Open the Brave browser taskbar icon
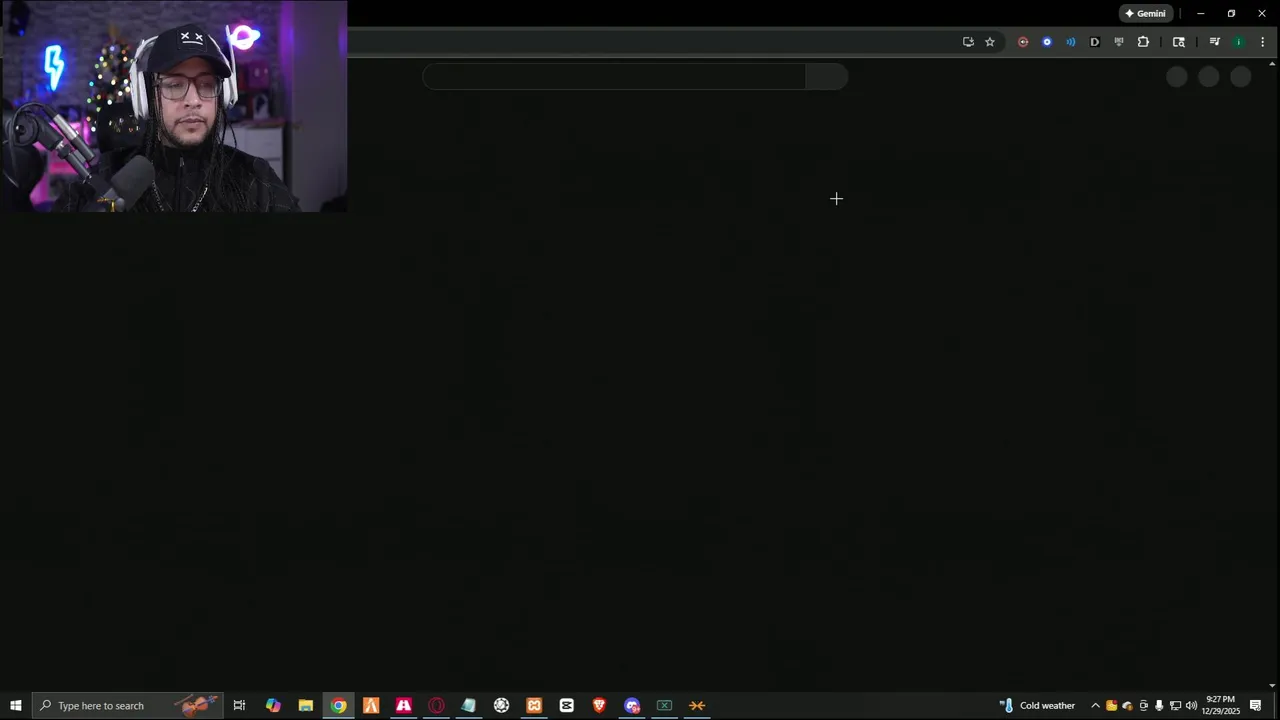 tap(599, 706)
